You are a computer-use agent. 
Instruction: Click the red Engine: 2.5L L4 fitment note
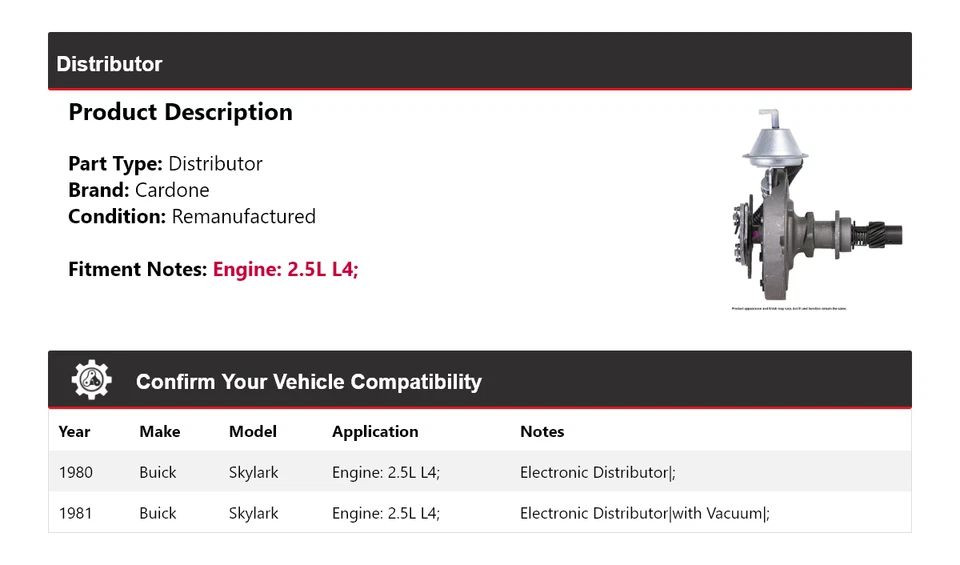pyautogui.click(x=285, y=269)
